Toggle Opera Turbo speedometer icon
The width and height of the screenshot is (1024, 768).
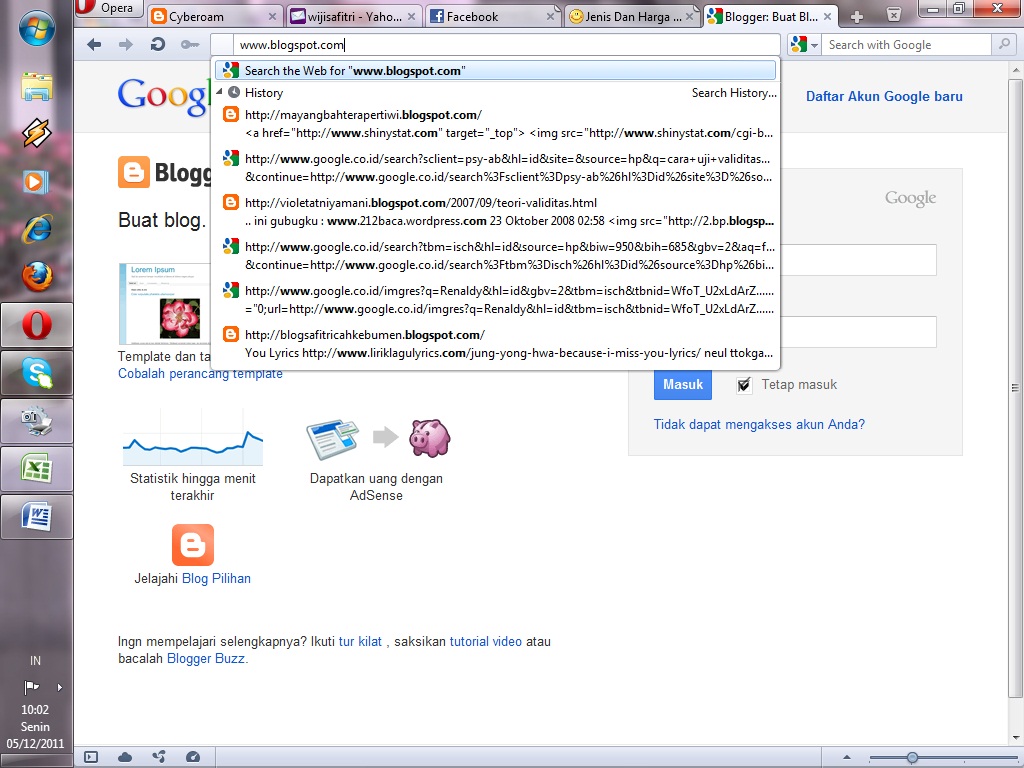(x=193, y=757)
